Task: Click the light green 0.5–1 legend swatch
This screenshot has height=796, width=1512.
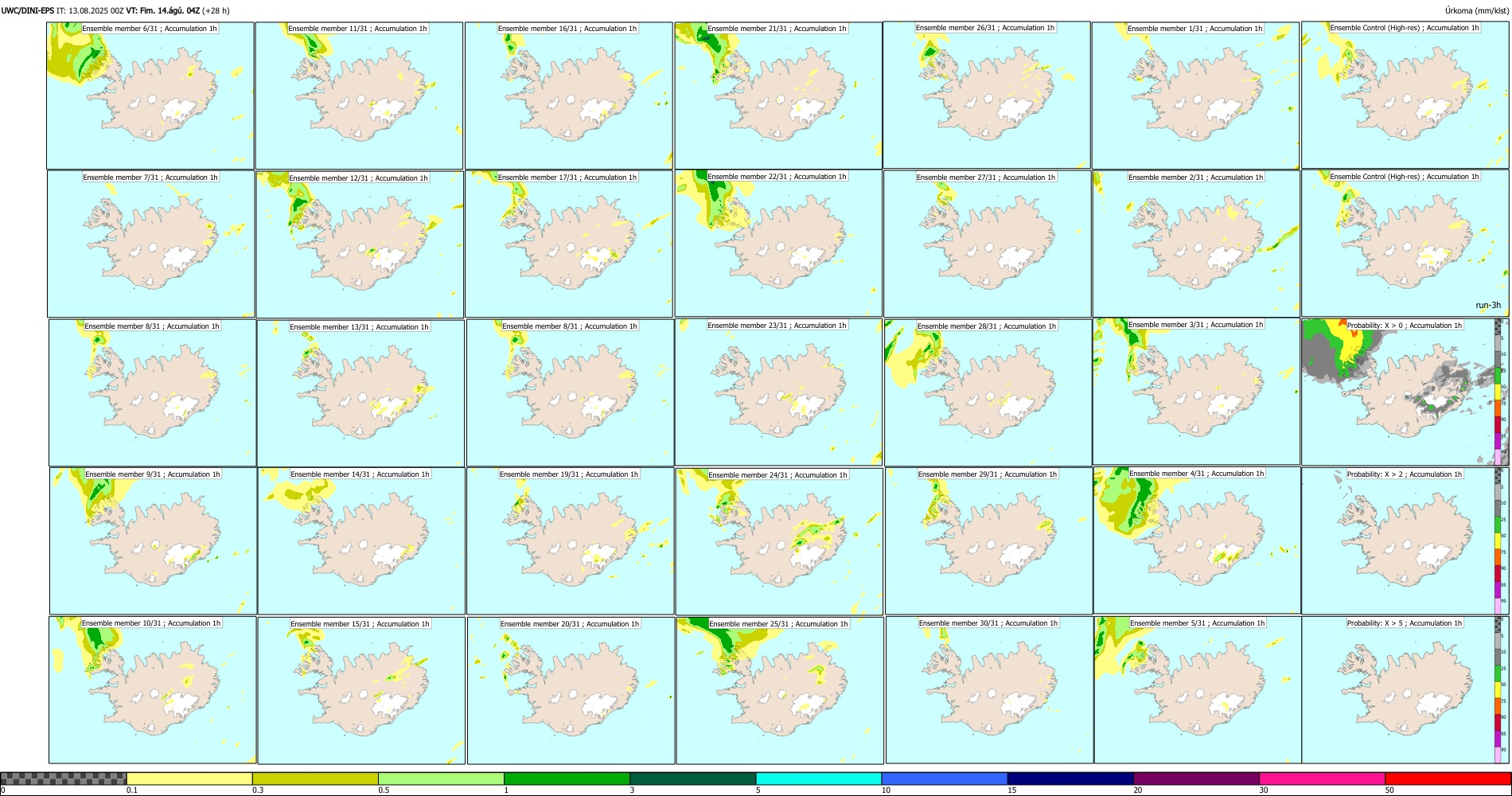Action: click(x=441, y=778)
